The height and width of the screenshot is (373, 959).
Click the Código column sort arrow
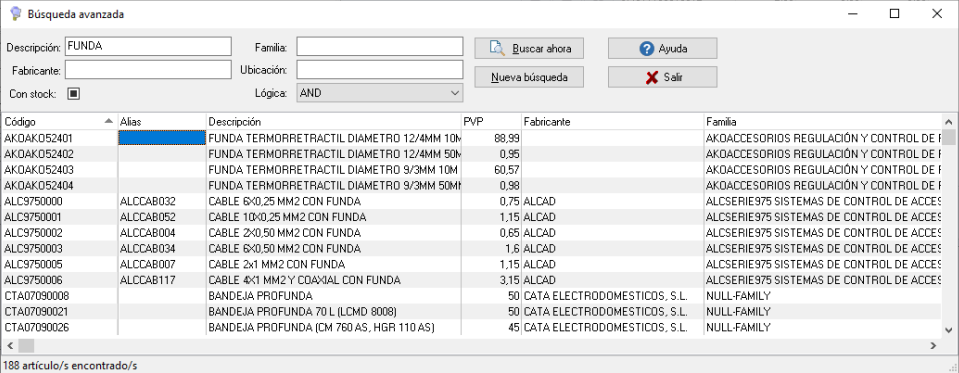click(x=109, y=121)
